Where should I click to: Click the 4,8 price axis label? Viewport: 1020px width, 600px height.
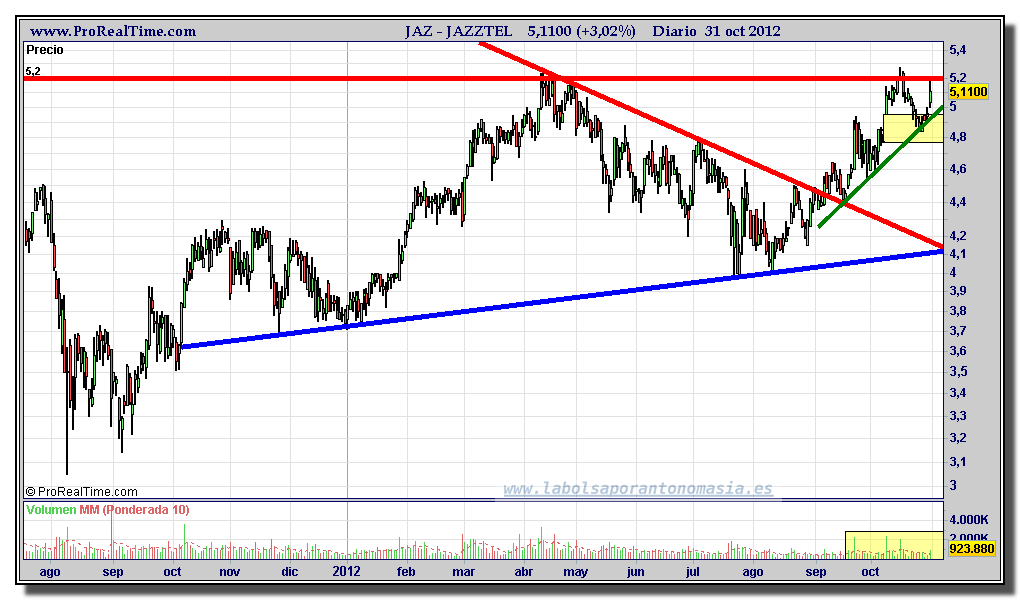coord(957,137)
